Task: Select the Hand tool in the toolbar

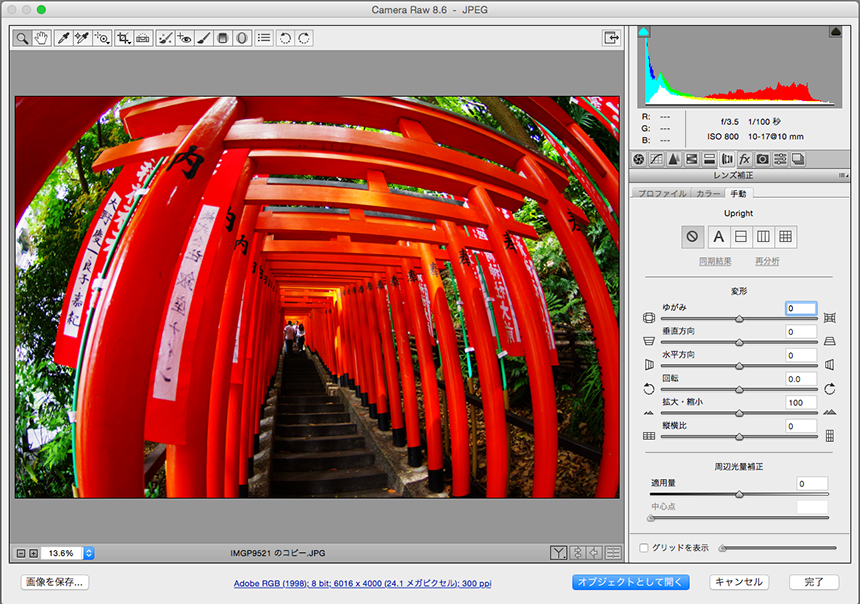Action: [41, 38]
